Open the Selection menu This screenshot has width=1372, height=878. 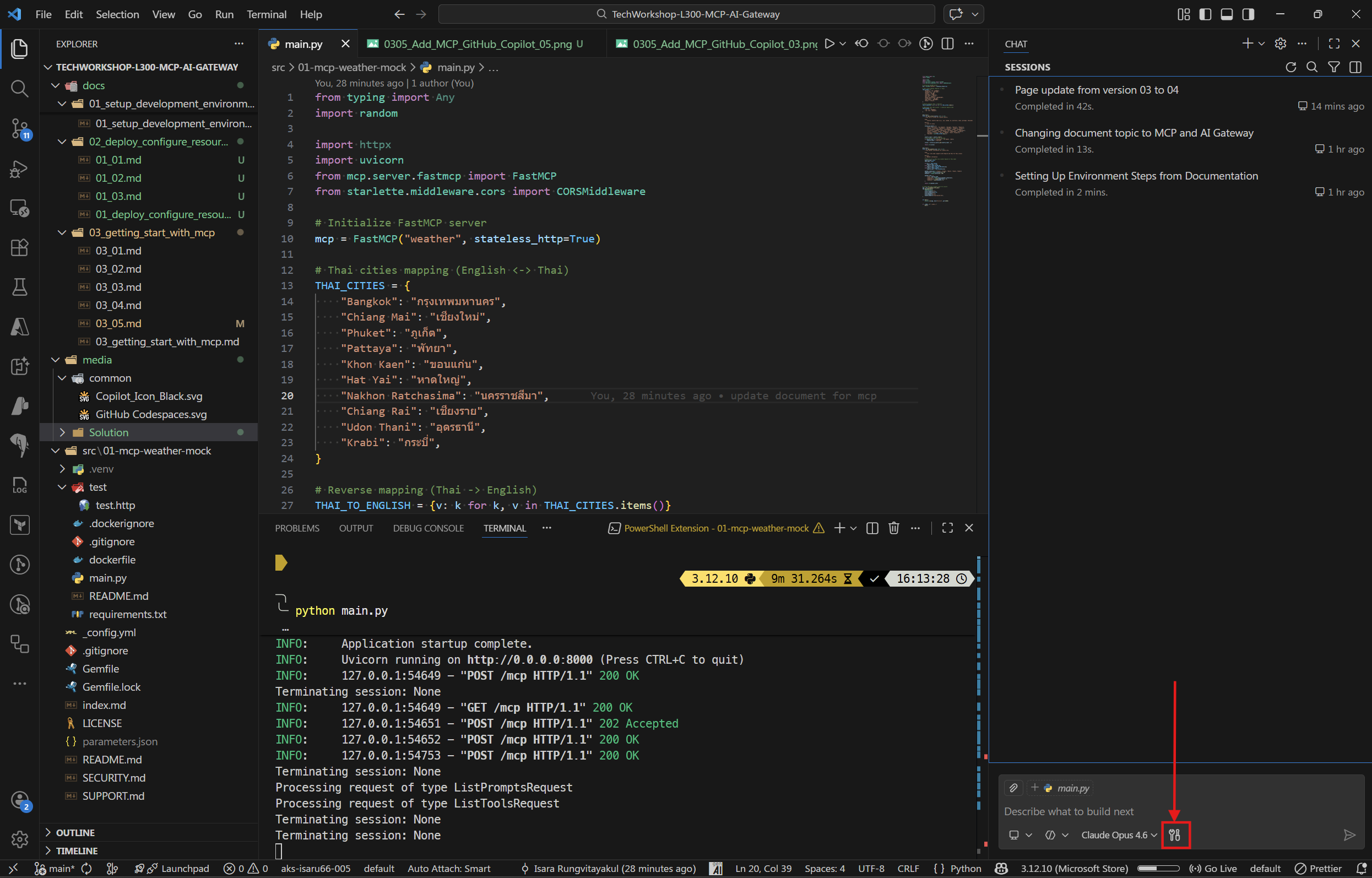point(117,14)
